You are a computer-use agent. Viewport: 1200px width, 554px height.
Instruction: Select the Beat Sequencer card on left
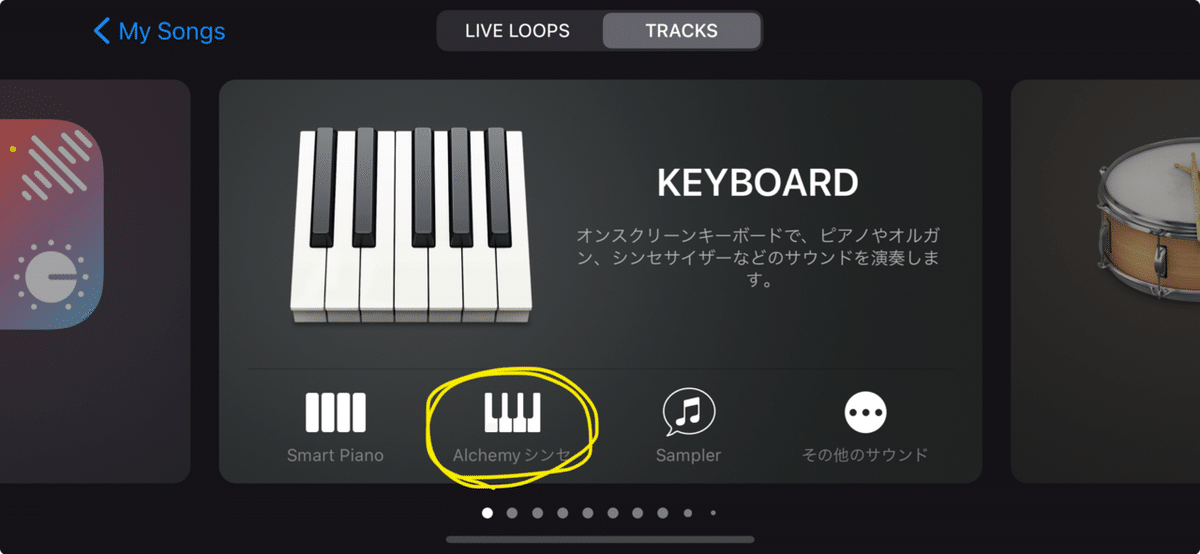95,281
